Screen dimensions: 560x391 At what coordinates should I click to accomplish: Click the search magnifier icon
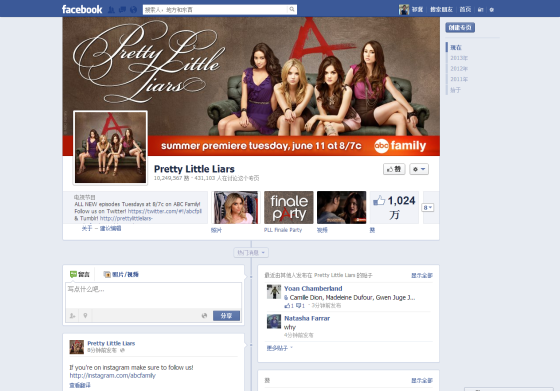(x=292, y=9)
